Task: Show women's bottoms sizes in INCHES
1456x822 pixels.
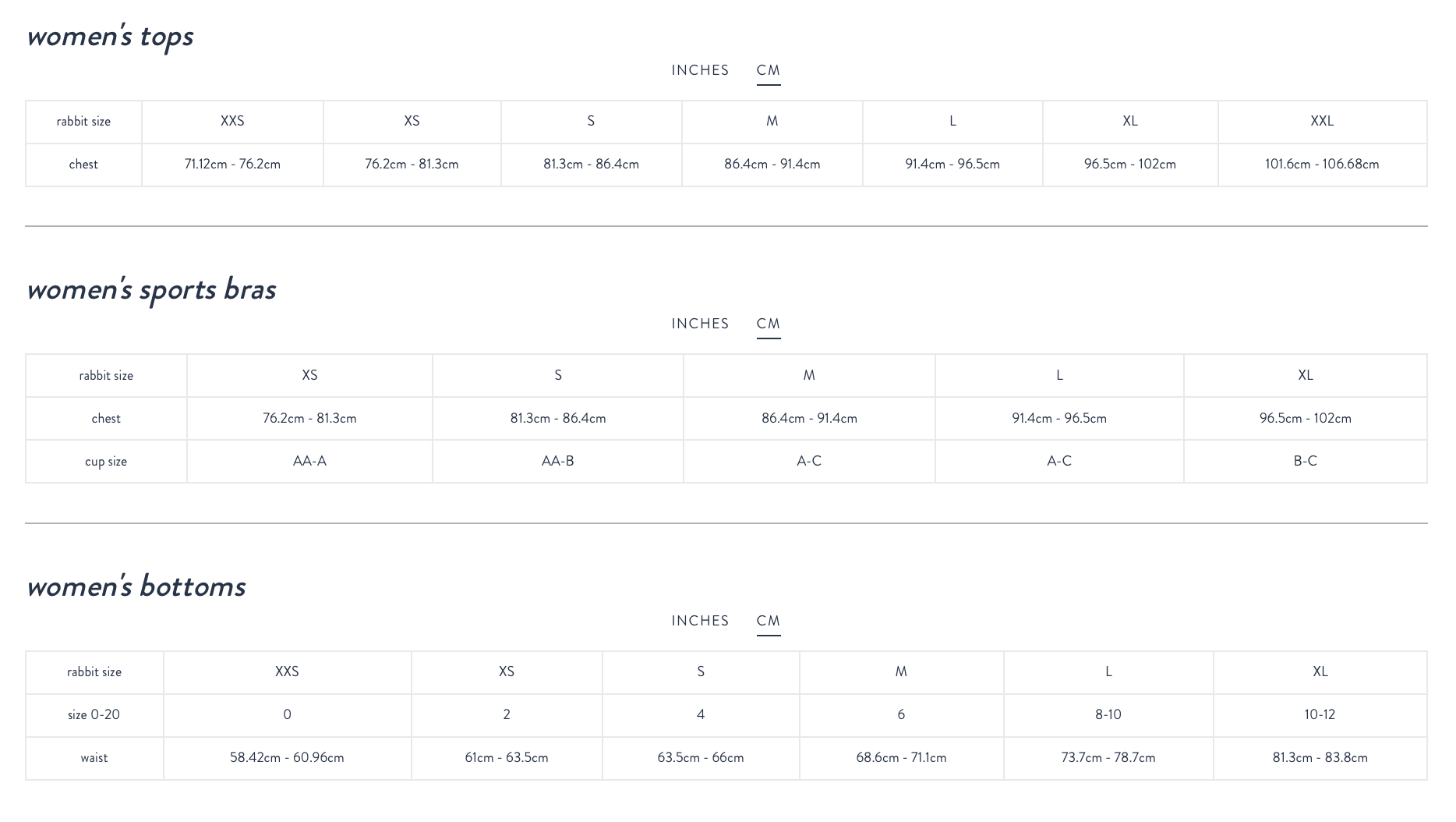Action: pos(700,621)
